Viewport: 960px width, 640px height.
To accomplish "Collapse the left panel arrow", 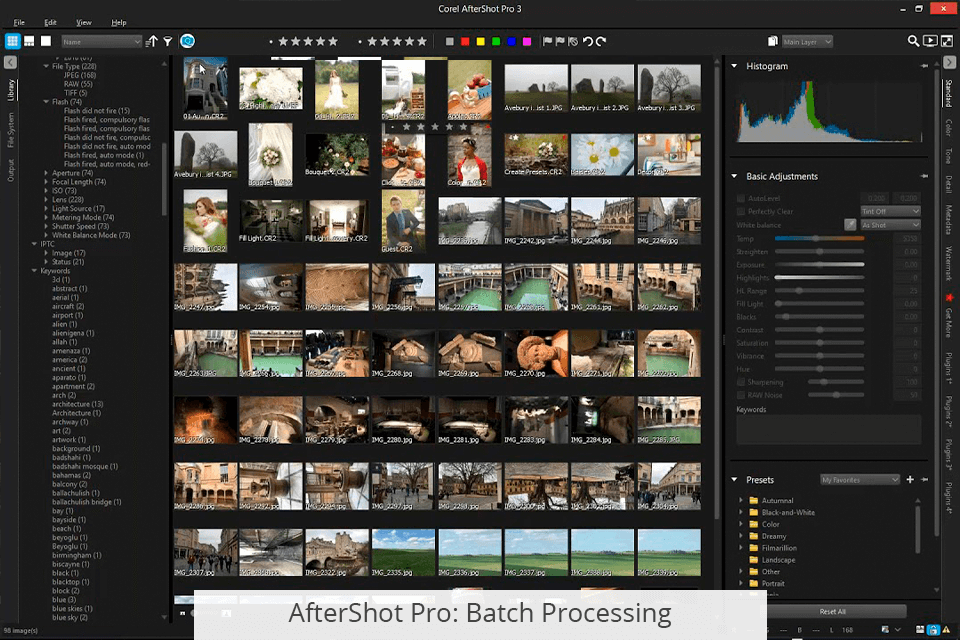I will (x=10, y=62).
